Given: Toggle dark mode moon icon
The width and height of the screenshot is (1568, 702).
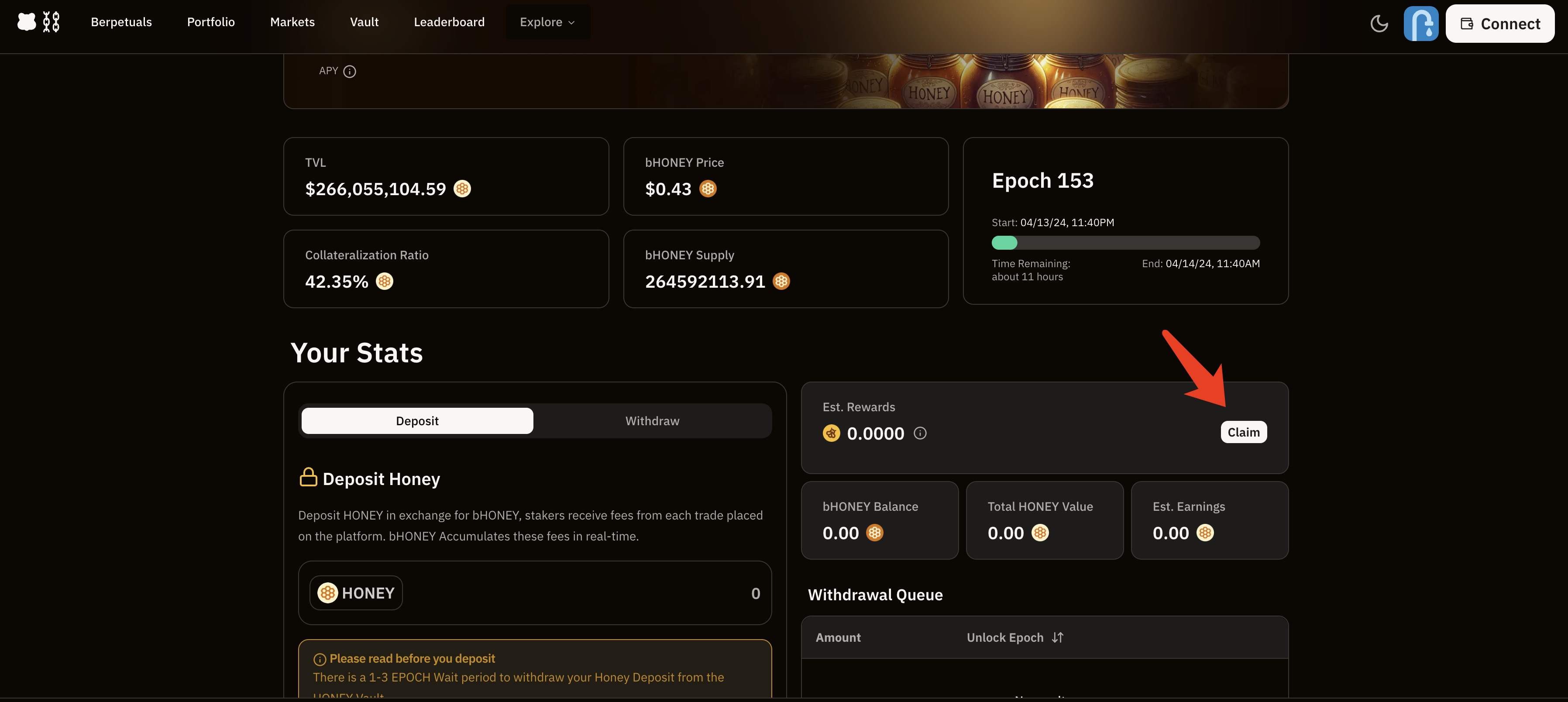Looking at the screenshot, I should point(1379,24).
